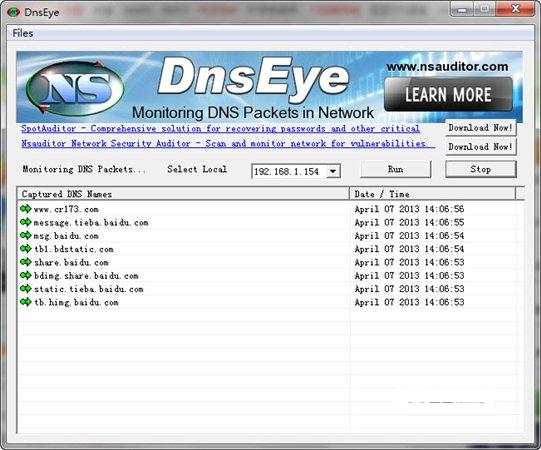This screenshot has width=541, height=450.
Task: Select the msg.baidu.com entry
Action: (66, 236)
